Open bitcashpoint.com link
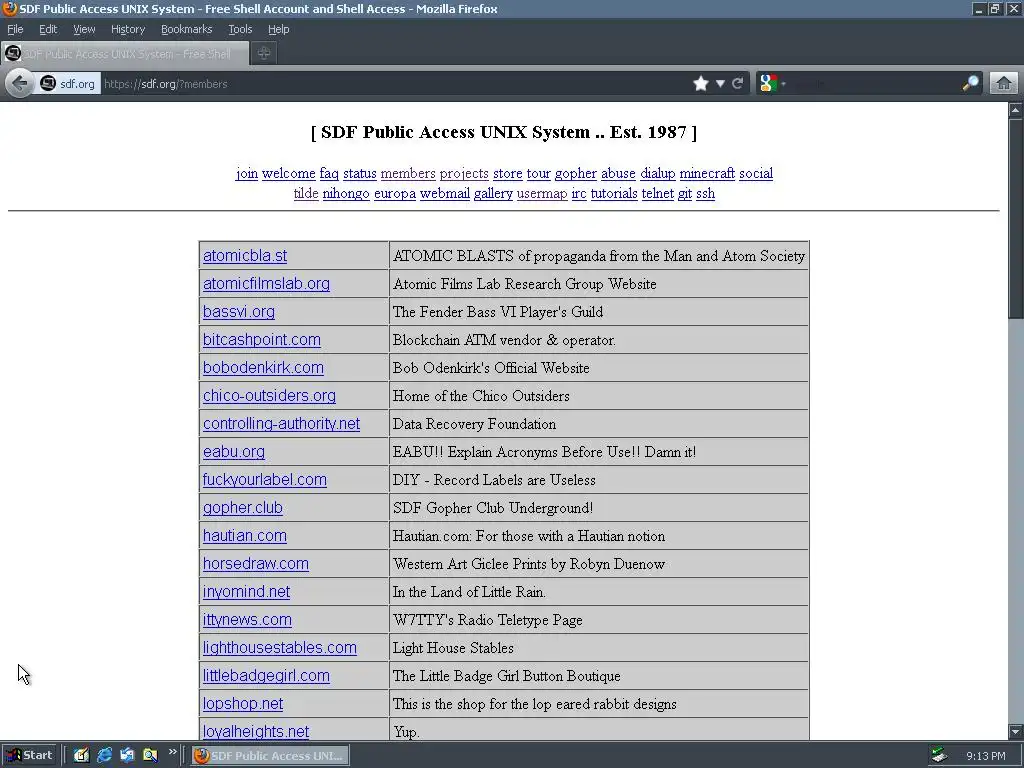The height and width of the screenshot is (768, 1024). point(262,340)
